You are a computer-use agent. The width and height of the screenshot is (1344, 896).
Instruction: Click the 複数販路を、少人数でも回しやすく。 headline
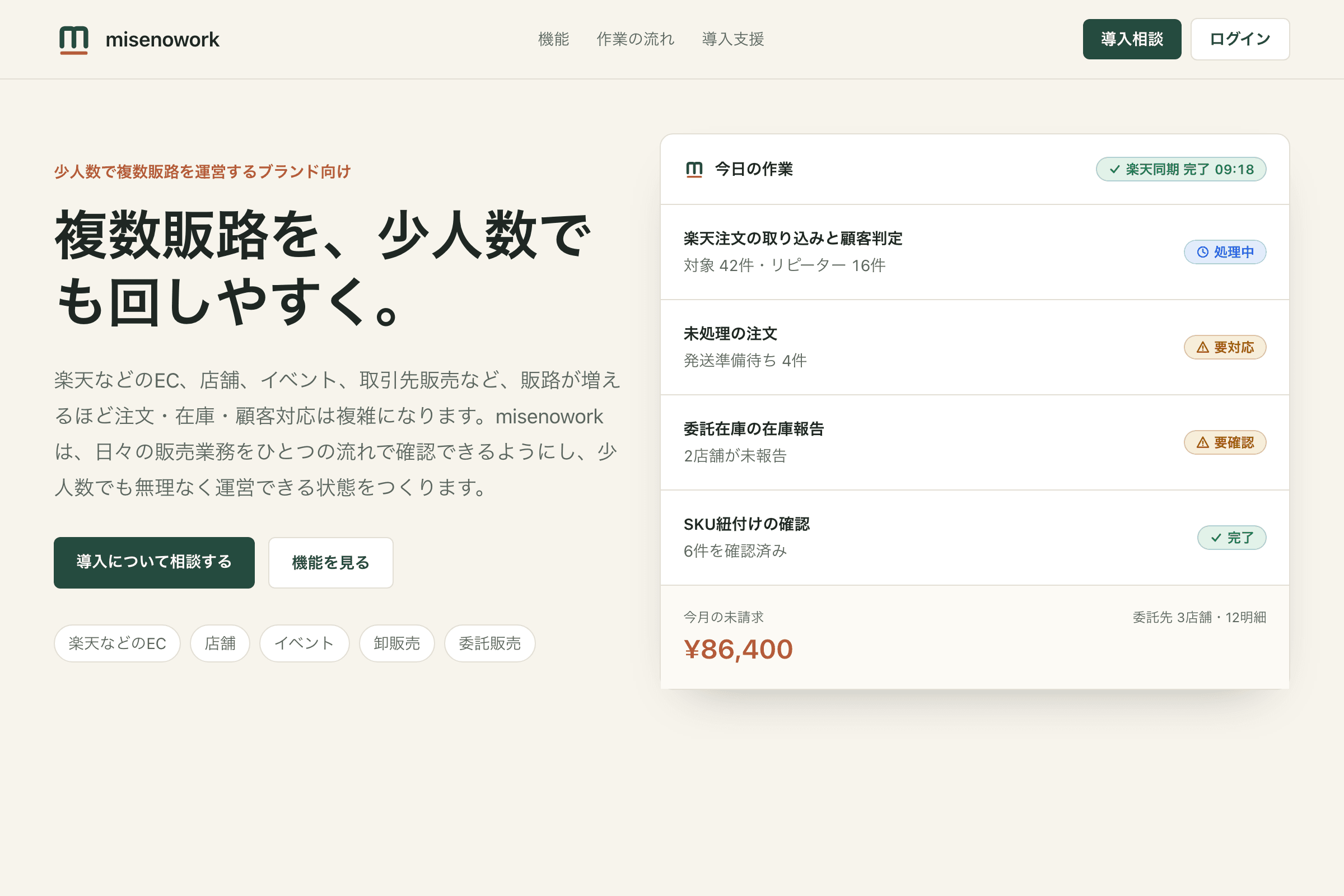click(x=323, y=268)
